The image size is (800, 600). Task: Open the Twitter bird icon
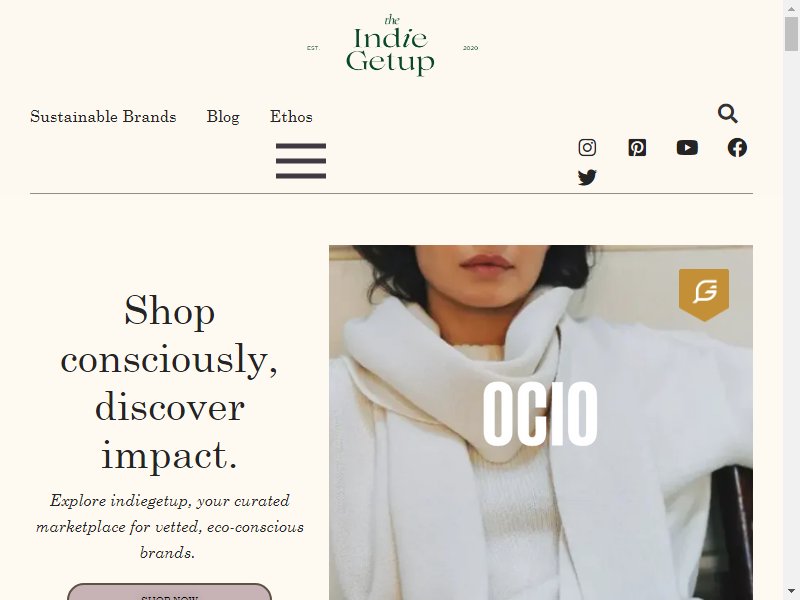[x=587, y=178]
